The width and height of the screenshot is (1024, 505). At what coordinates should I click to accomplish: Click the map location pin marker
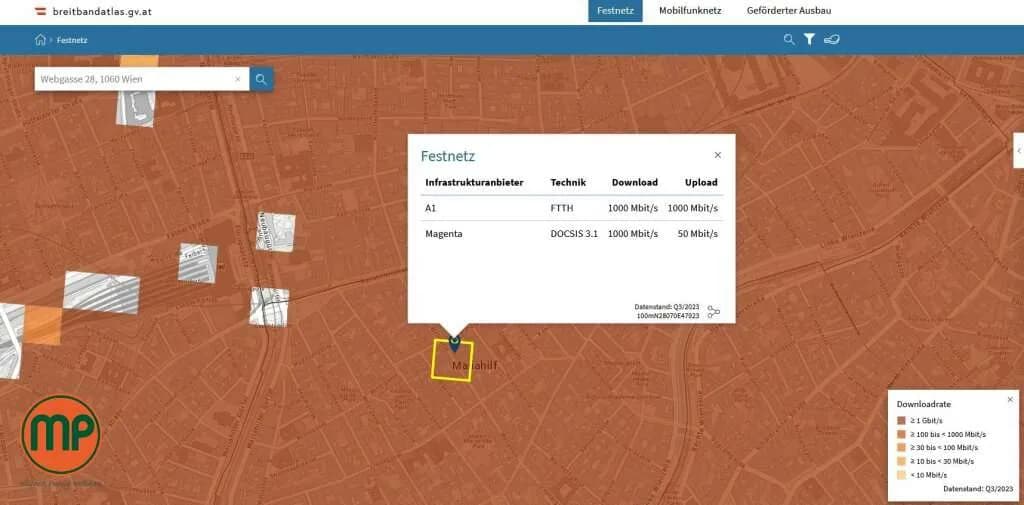pos(455,343)
